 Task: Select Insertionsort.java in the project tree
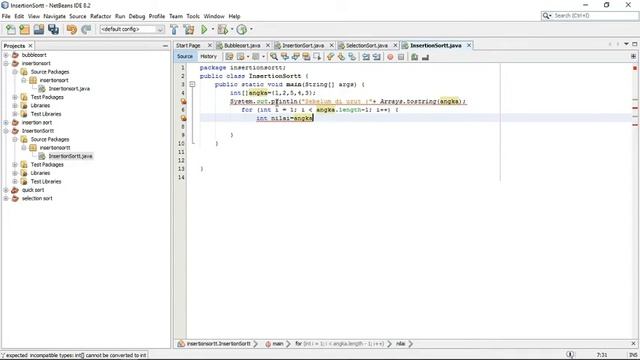(69, 89)
